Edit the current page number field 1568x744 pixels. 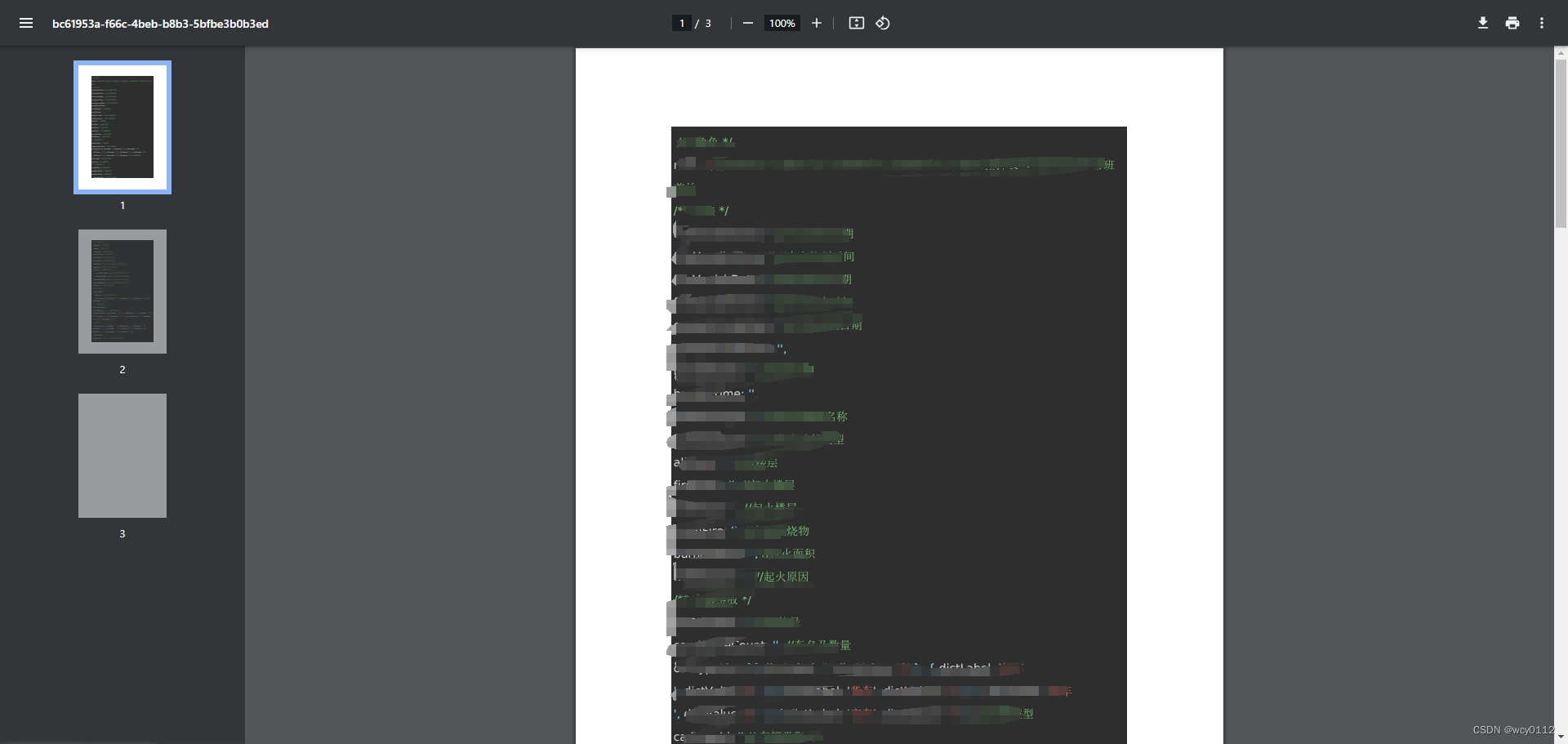[681, 23]
